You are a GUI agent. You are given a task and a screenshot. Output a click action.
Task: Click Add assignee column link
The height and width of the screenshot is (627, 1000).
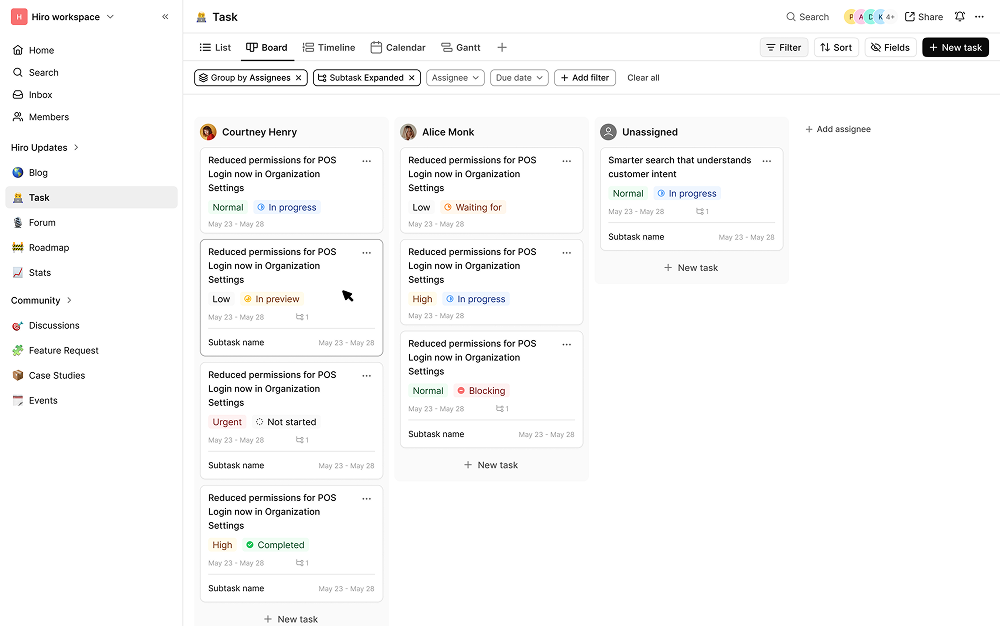click(x=837, y=129)
